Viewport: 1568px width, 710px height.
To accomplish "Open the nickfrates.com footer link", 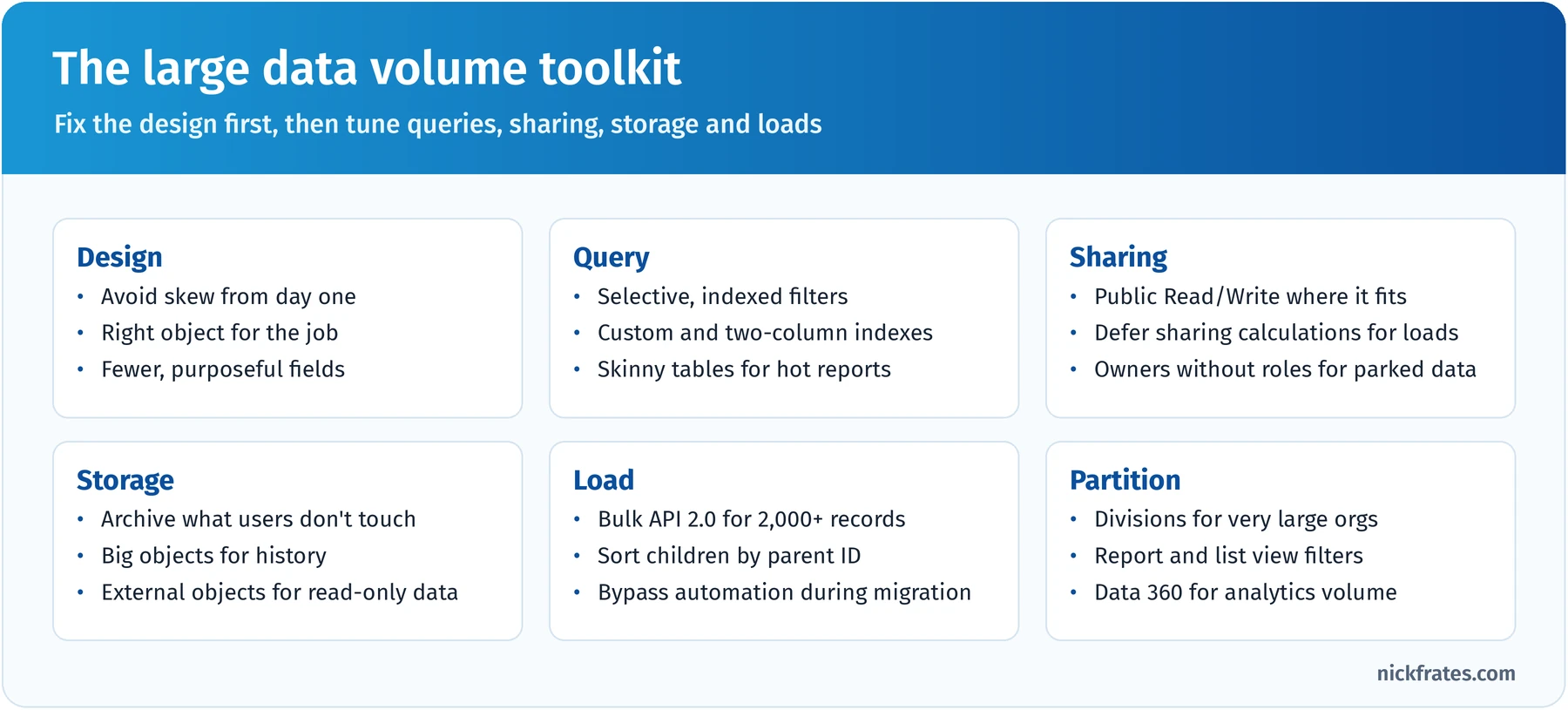I will (1446, 673).
